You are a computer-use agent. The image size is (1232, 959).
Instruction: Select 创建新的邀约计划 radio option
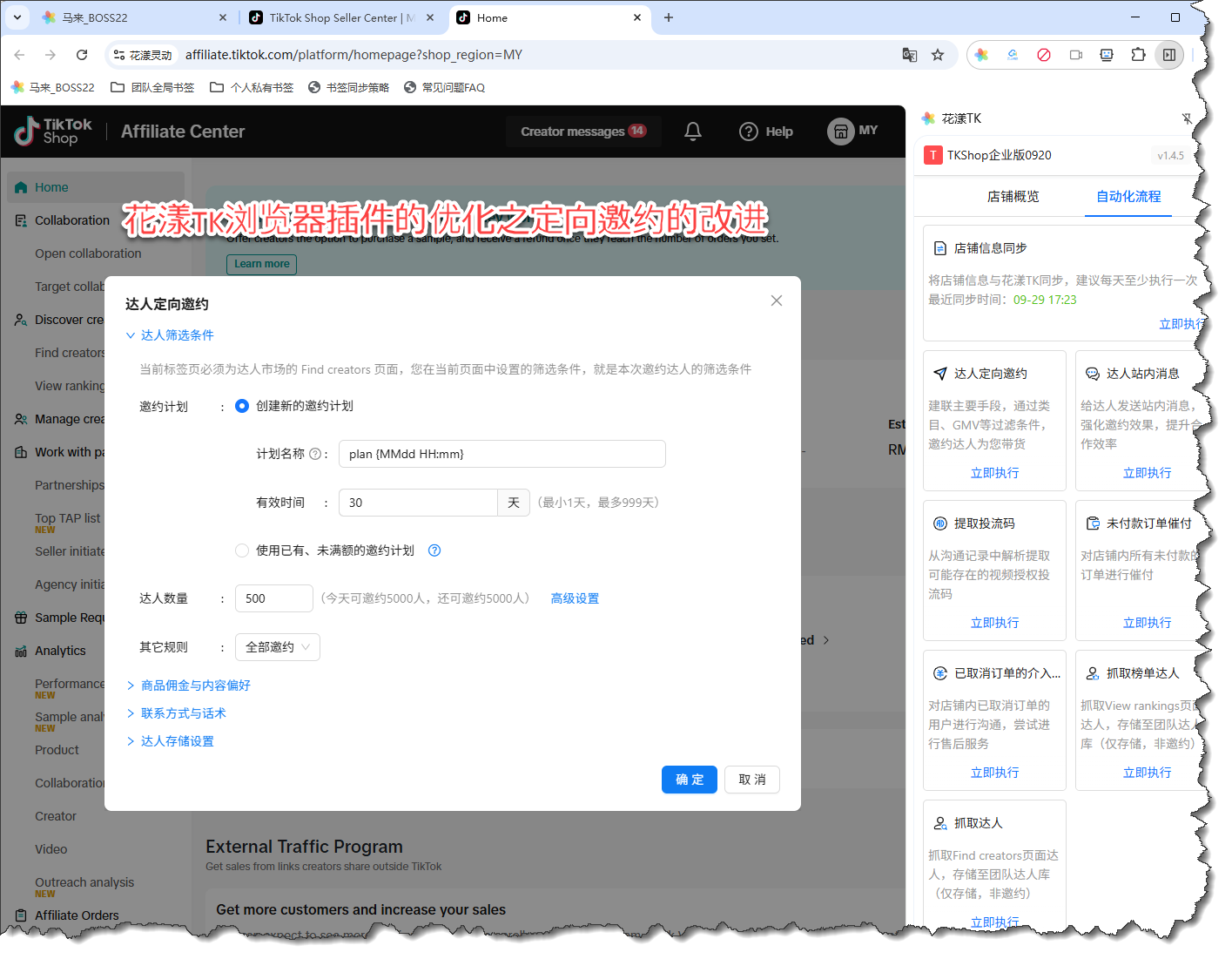click(x=242, y=406)
